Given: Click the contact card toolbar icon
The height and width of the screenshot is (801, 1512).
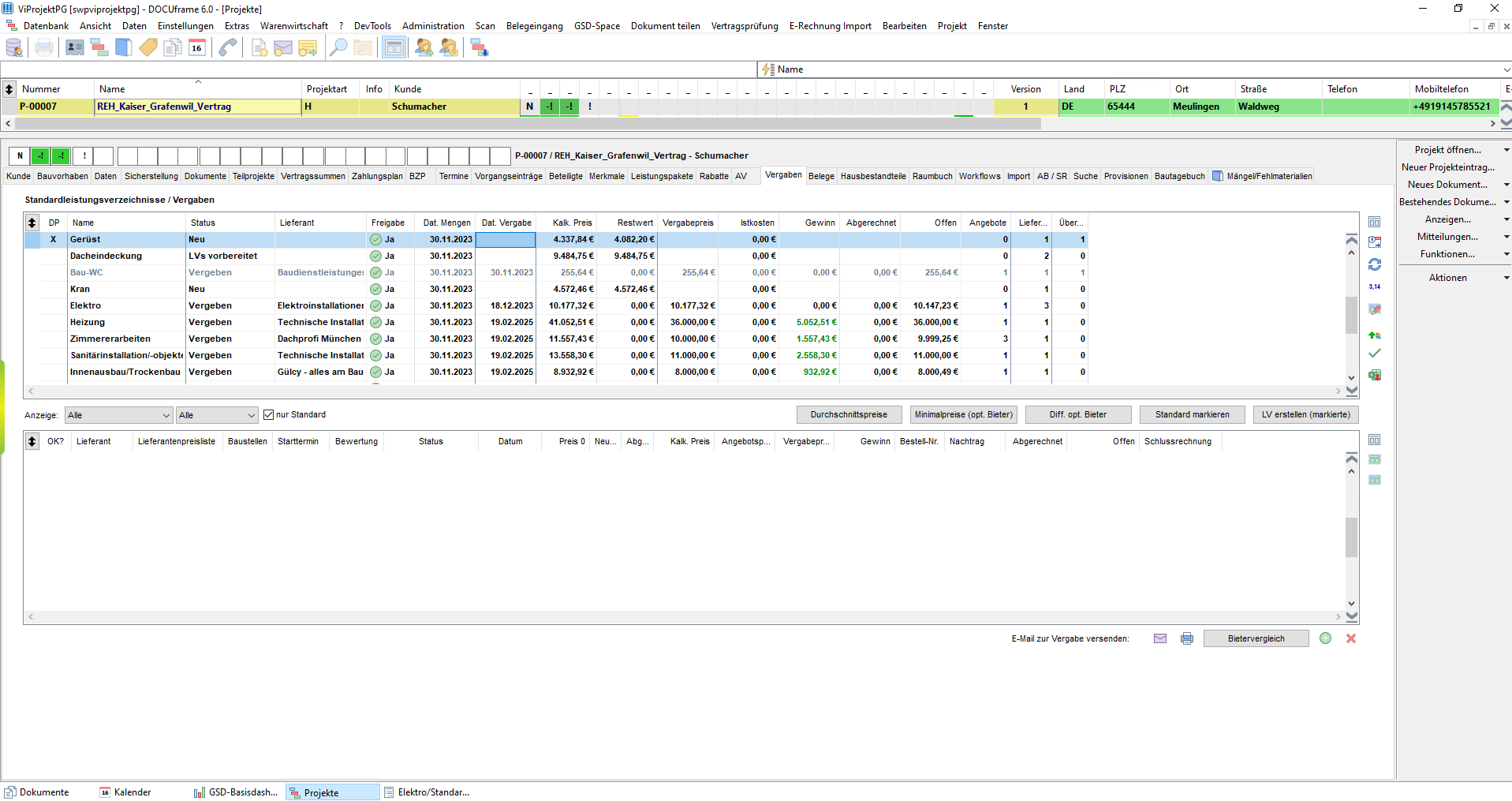Looking at the screenshot, I should click(75, 47).
